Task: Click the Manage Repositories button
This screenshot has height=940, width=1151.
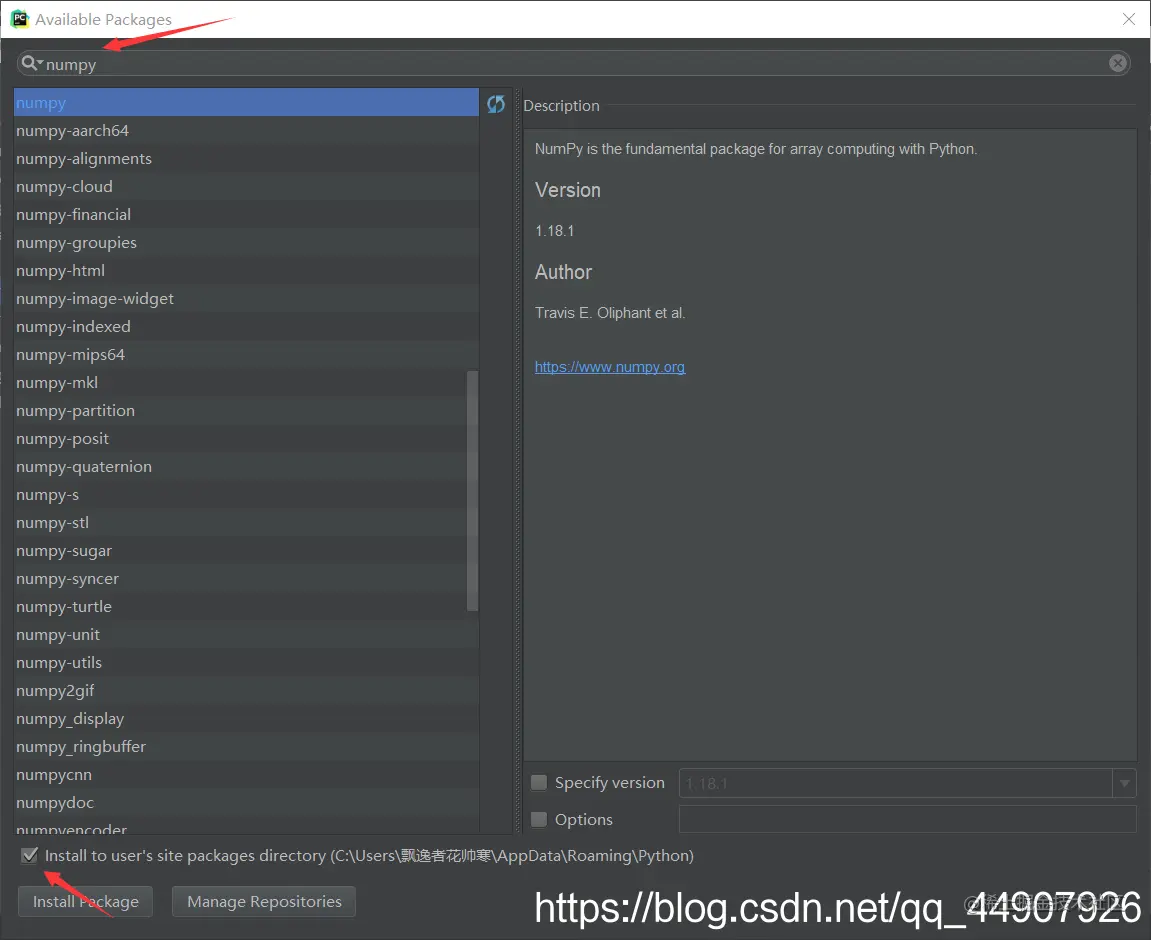Action: (x=264, y=901)
